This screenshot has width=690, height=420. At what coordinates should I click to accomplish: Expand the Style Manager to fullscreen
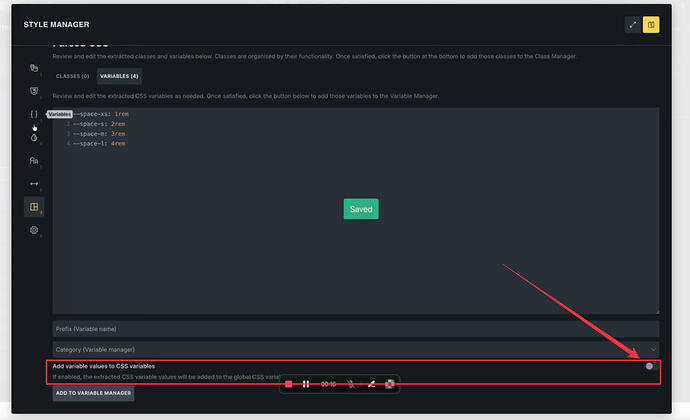pos(632,25)
